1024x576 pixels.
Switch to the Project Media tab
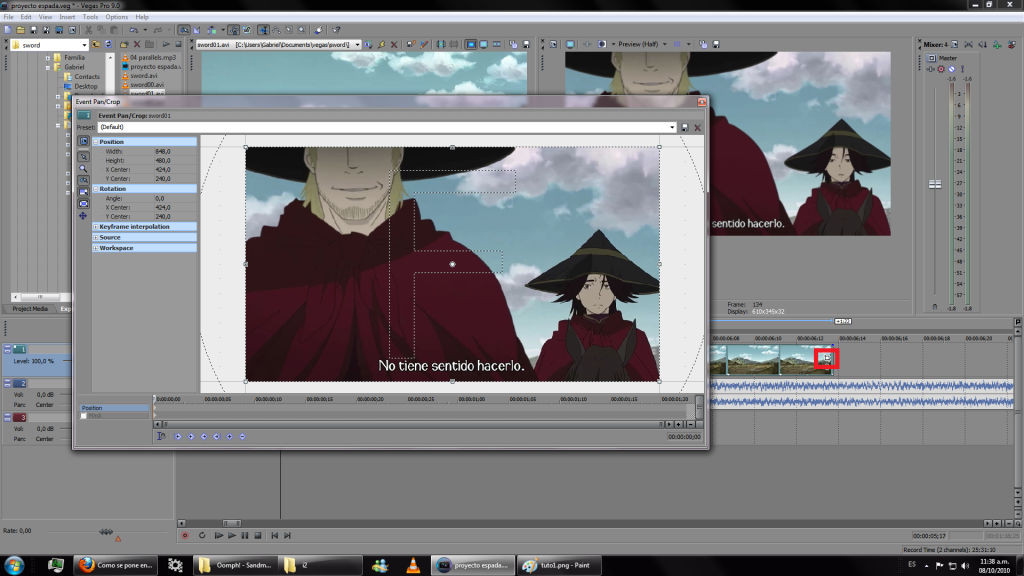tap(30, 309)
